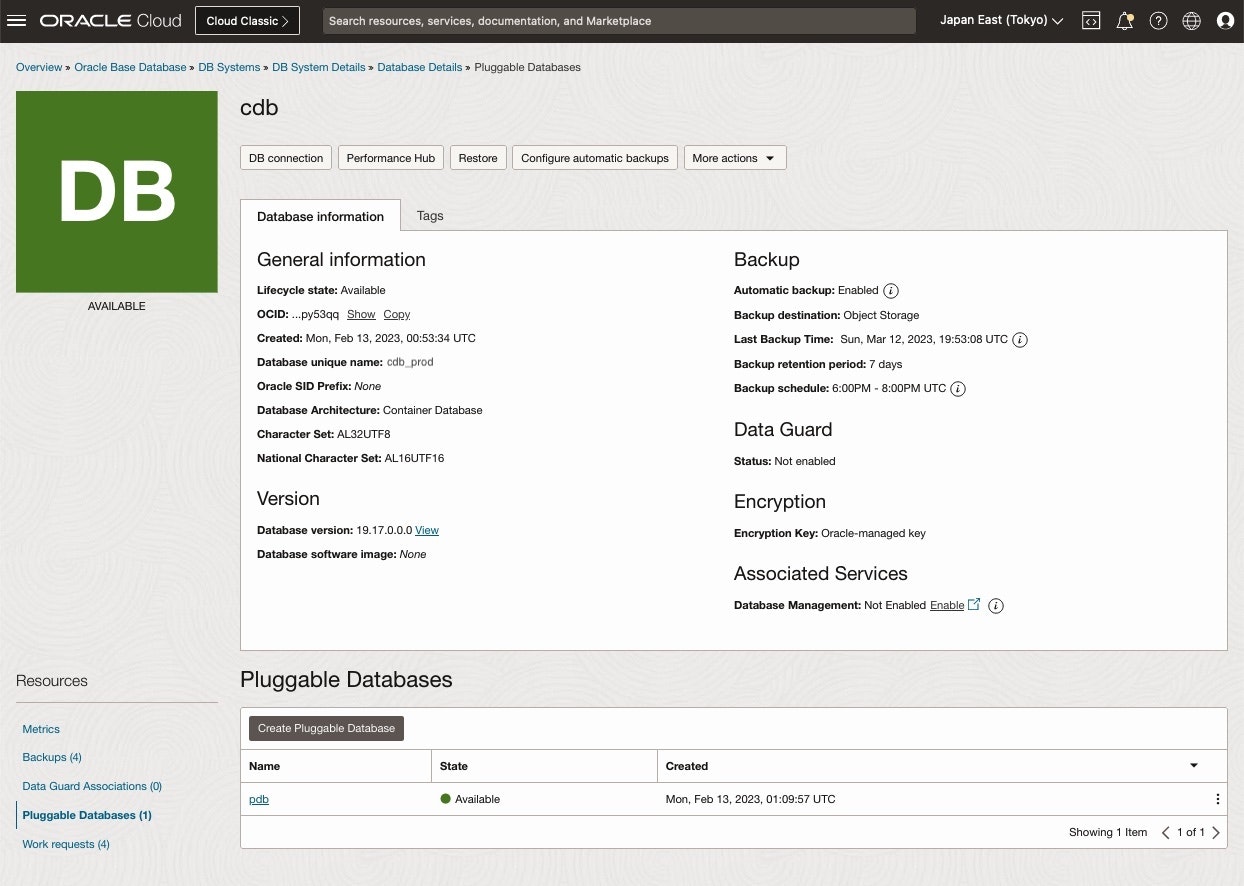This screenshot has width=1244, height=886.
Task: Switch to the Tags tab
Action: [x=430, y=216]
